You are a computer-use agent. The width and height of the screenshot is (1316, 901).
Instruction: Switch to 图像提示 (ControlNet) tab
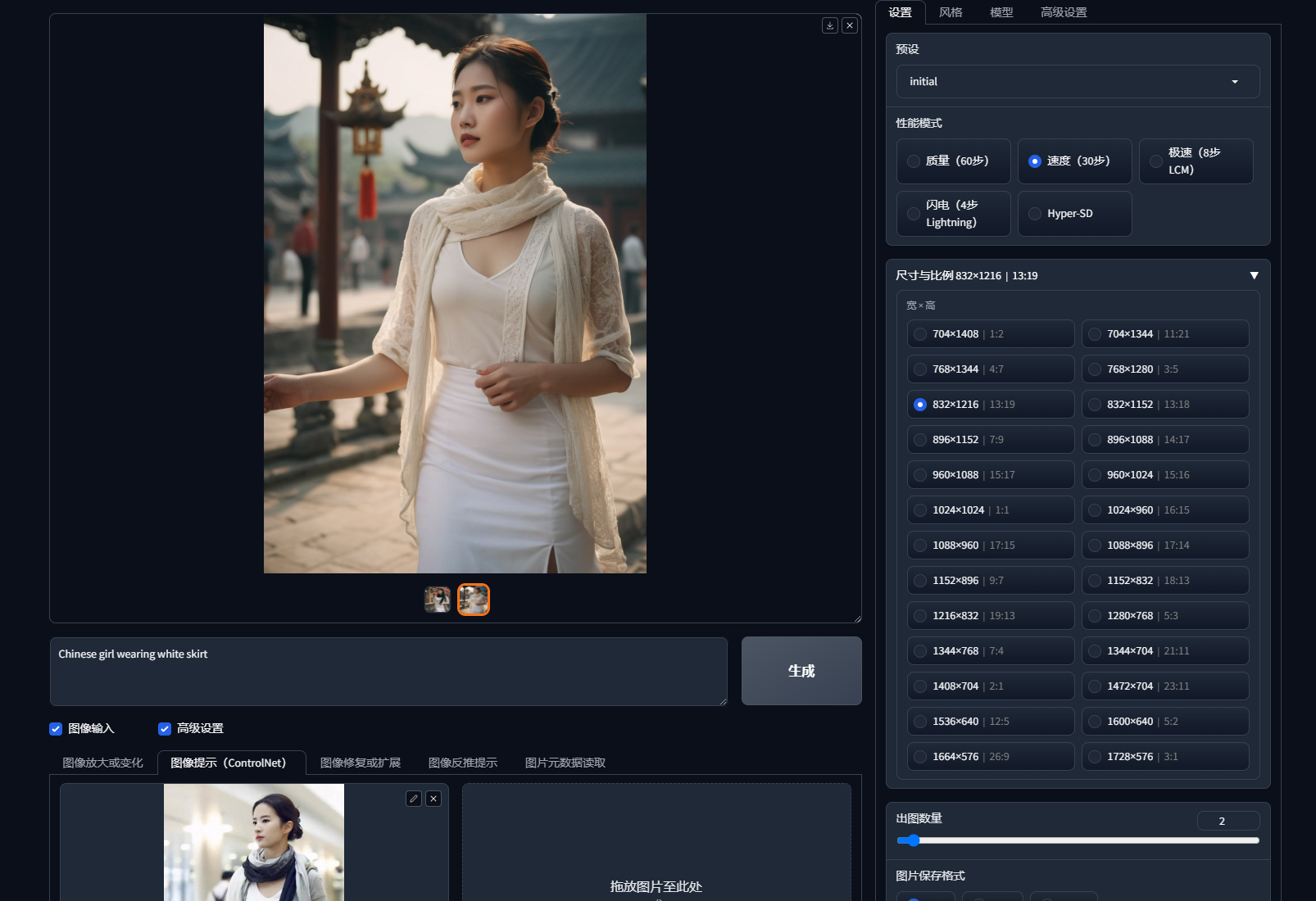[232, 763]
